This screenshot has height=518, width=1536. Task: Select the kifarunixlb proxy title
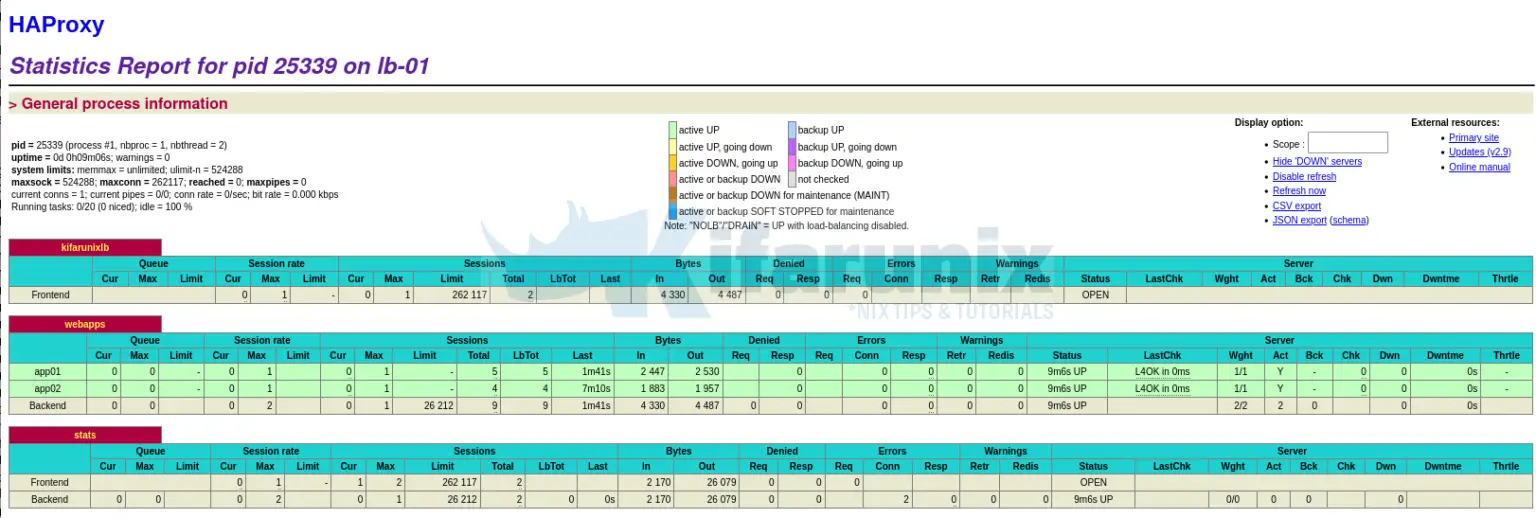[x=85, y=247]
